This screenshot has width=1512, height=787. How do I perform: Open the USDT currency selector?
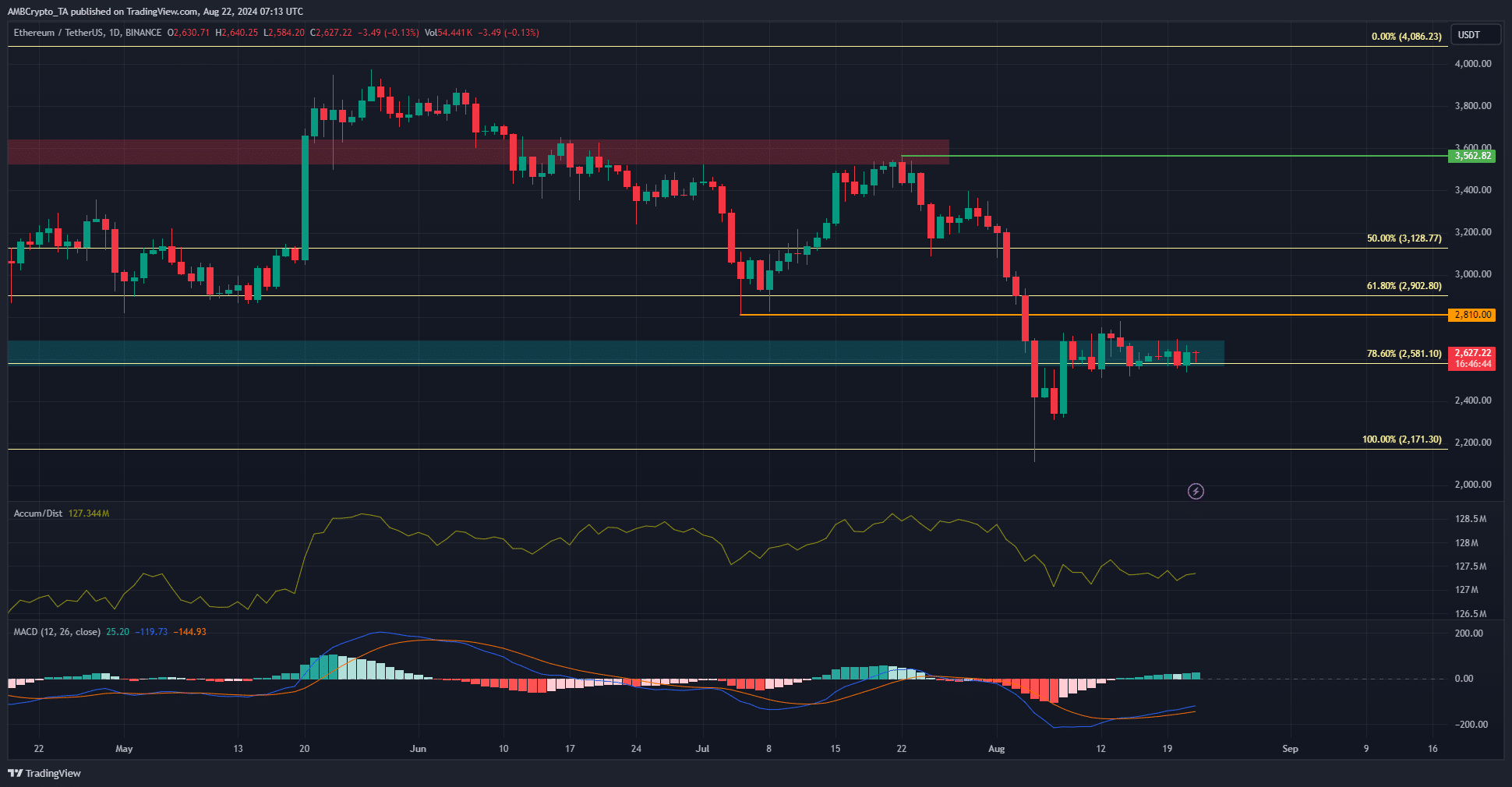[1475, 35]
